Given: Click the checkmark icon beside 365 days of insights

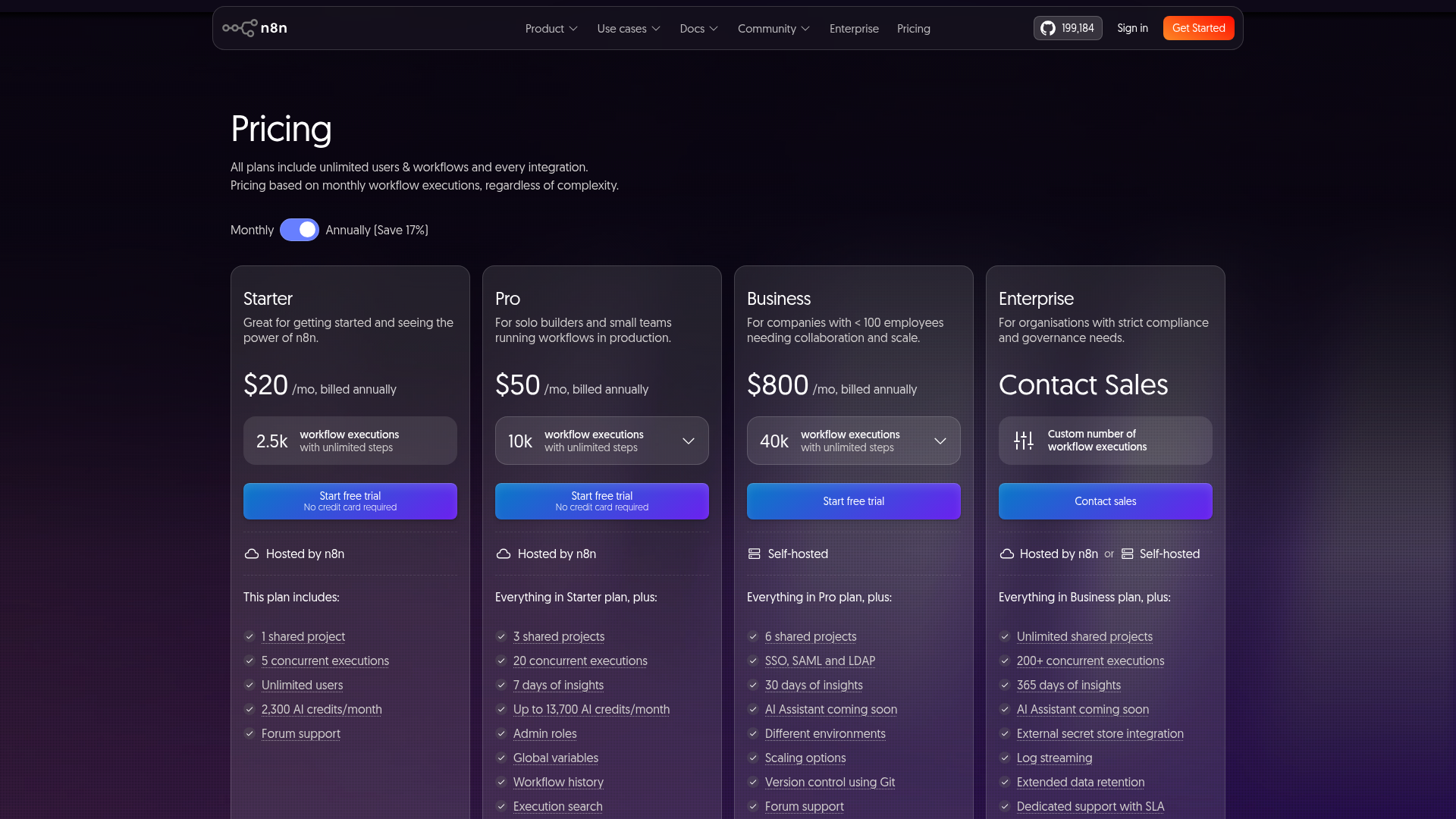Looking at the screenshot, I should (x=1005, y=685).
